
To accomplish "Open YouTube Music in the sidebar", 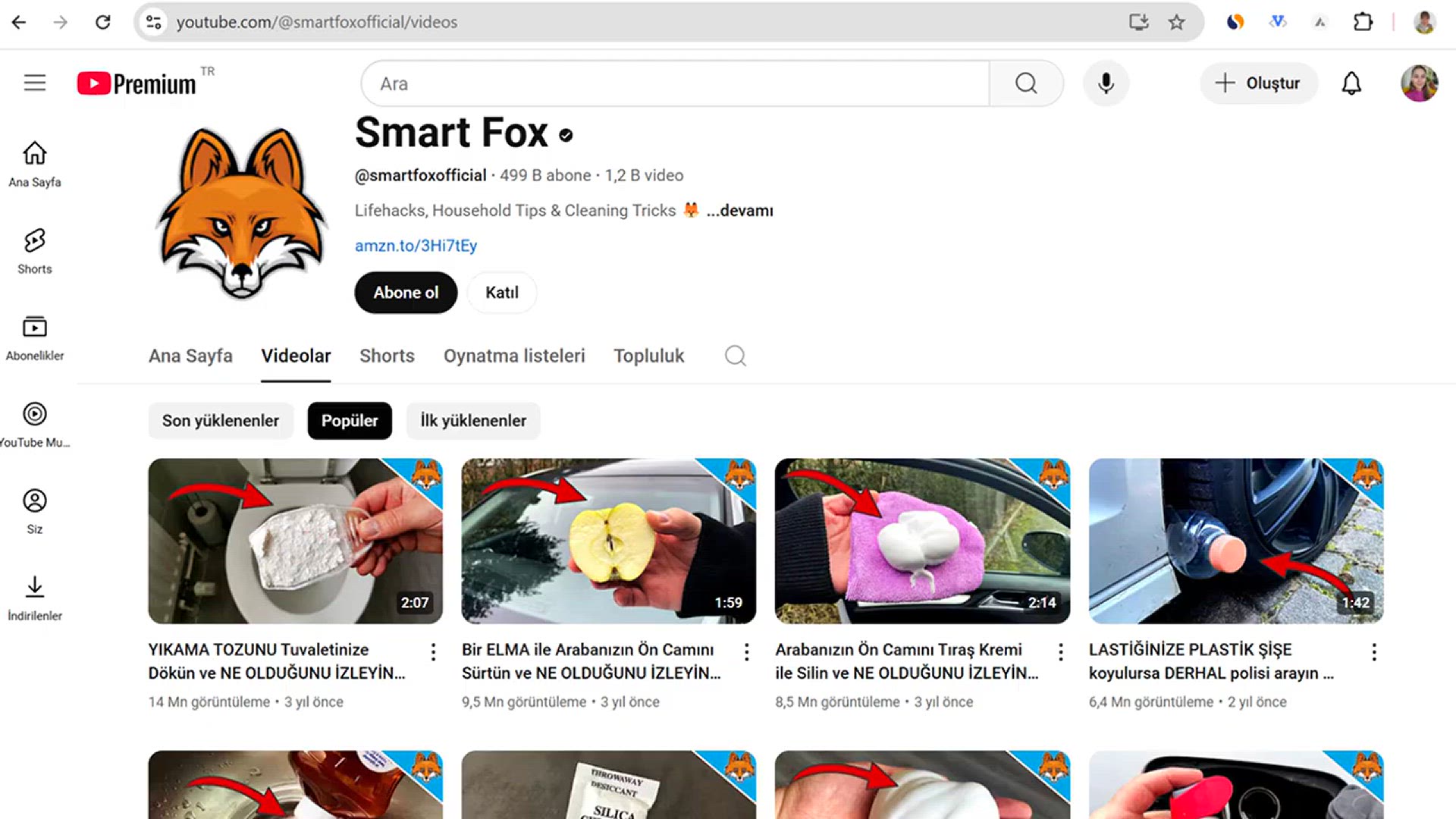I will coord(35,425).
